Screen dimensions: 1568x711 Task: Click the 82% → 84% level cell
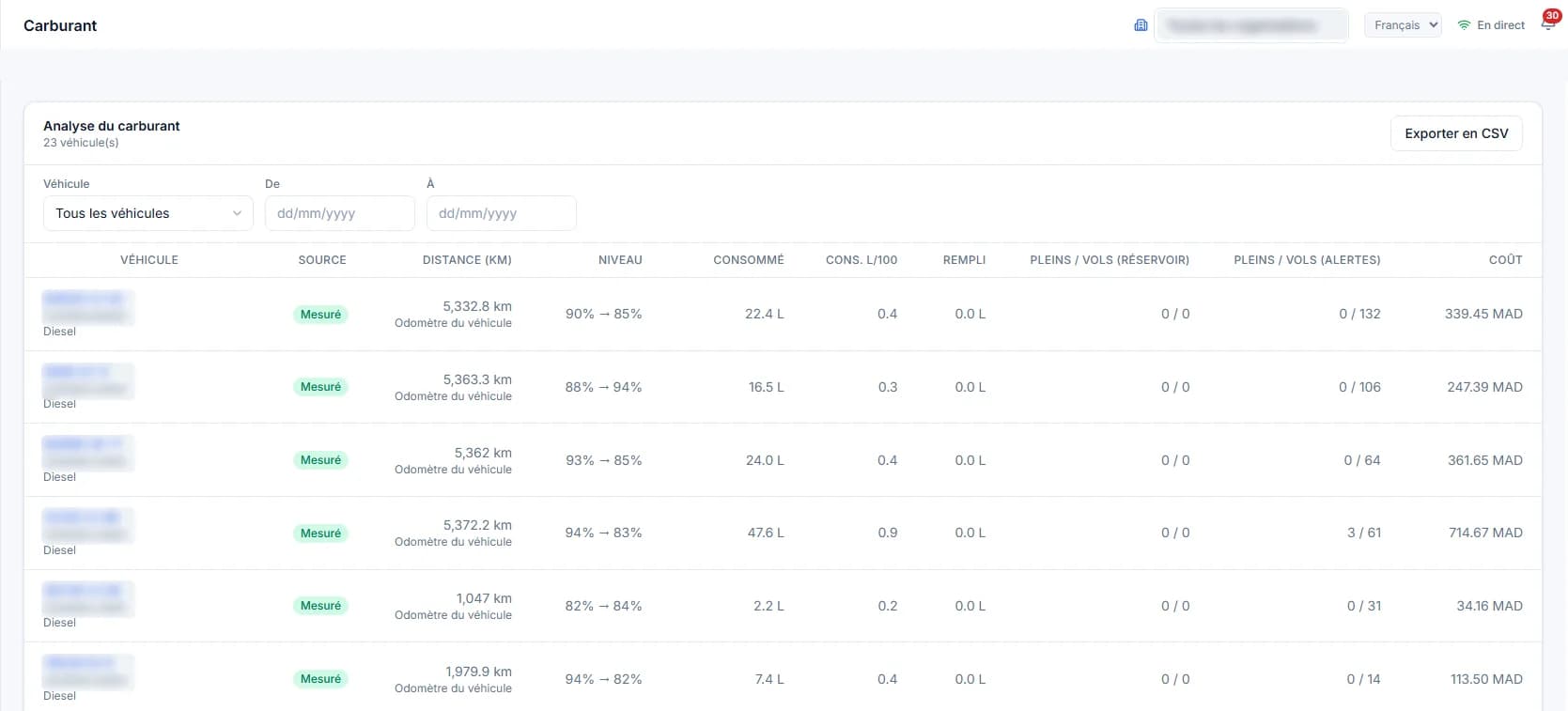pyautogui.click(x=603, y=606)
